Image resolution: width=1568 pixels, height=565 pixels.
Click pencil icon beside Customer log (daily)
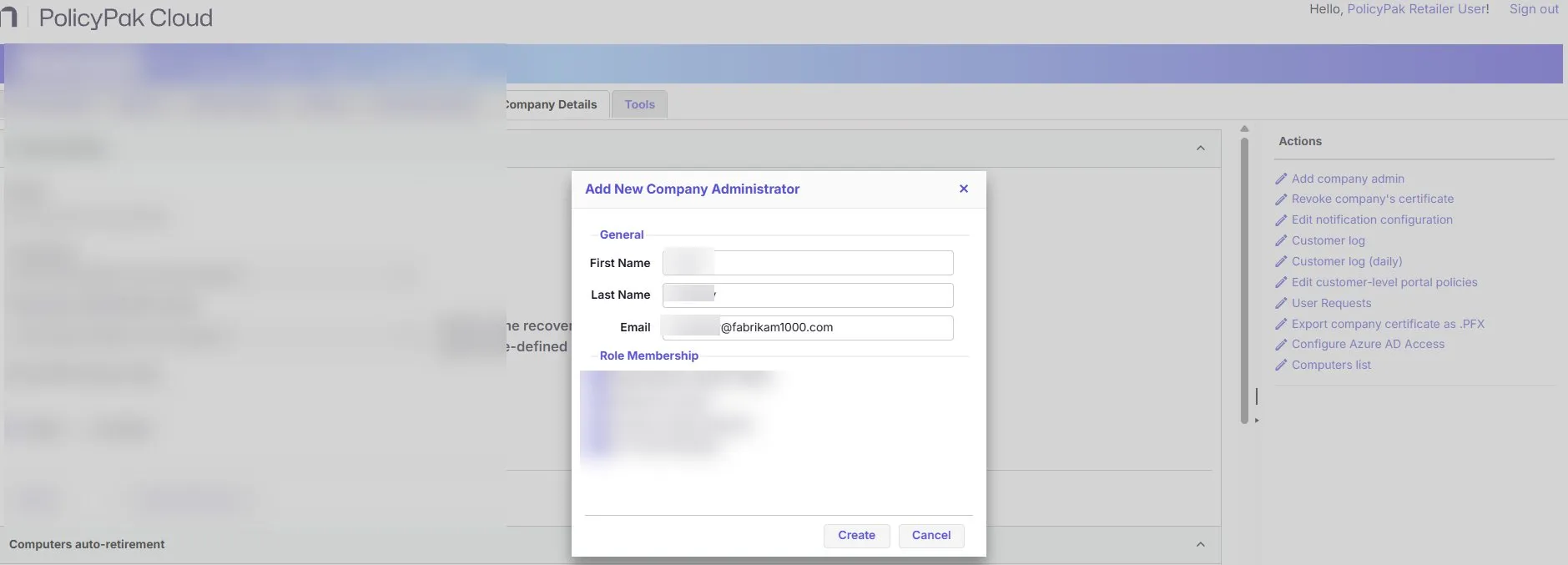(x=1281, y=262)
